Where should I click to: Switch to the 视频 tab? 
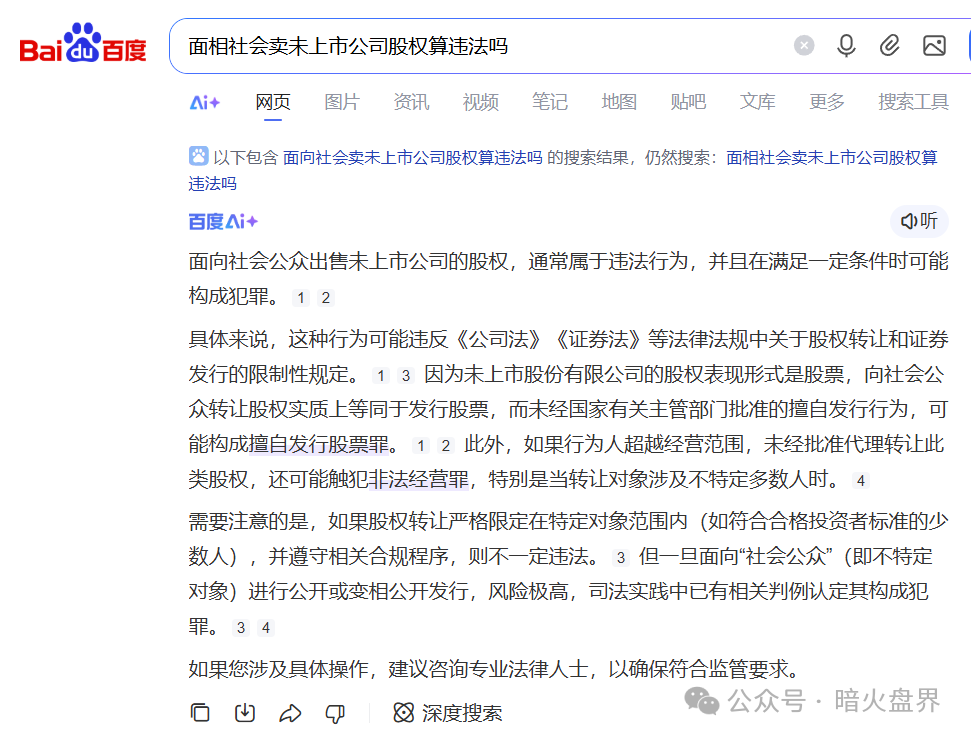[480, 102]
